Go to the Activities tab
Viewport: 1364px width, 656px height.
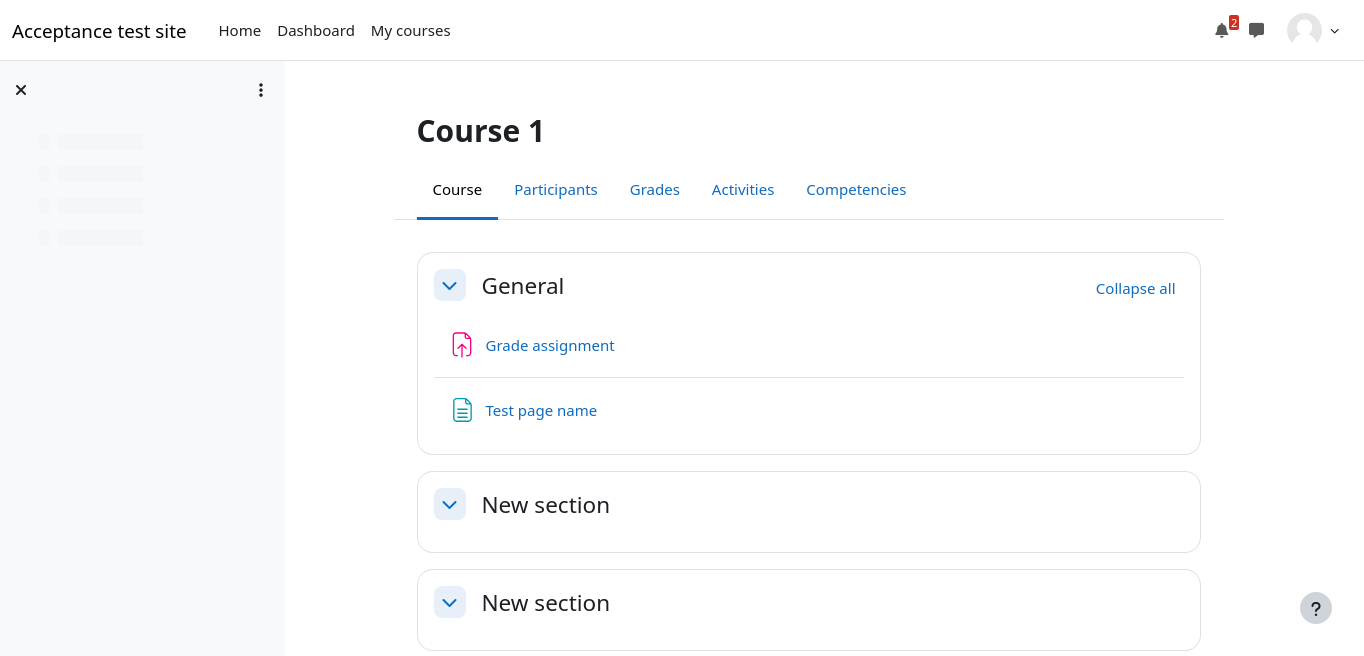[742, 190]
